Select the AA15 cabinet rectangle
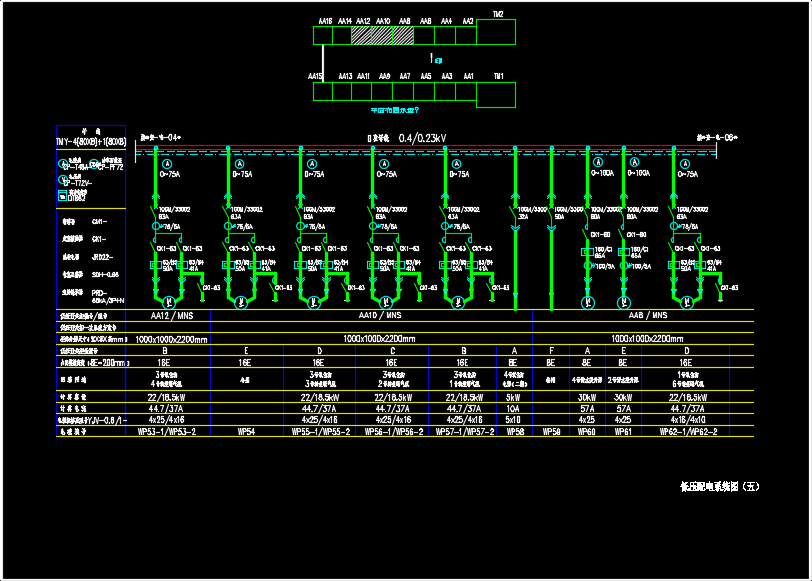Image resolution: width=812 pixels, height=581 pixels. click(323, 92)
